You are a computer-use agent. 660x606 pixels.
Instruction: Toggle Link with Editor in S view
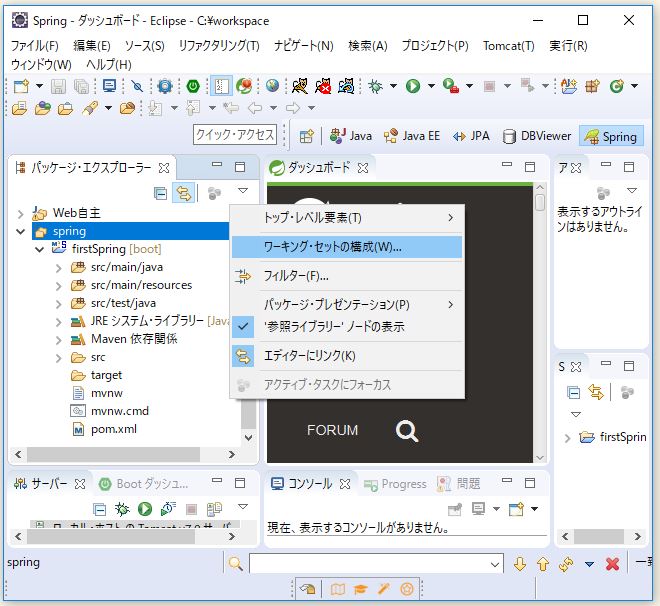pos(596,393)
